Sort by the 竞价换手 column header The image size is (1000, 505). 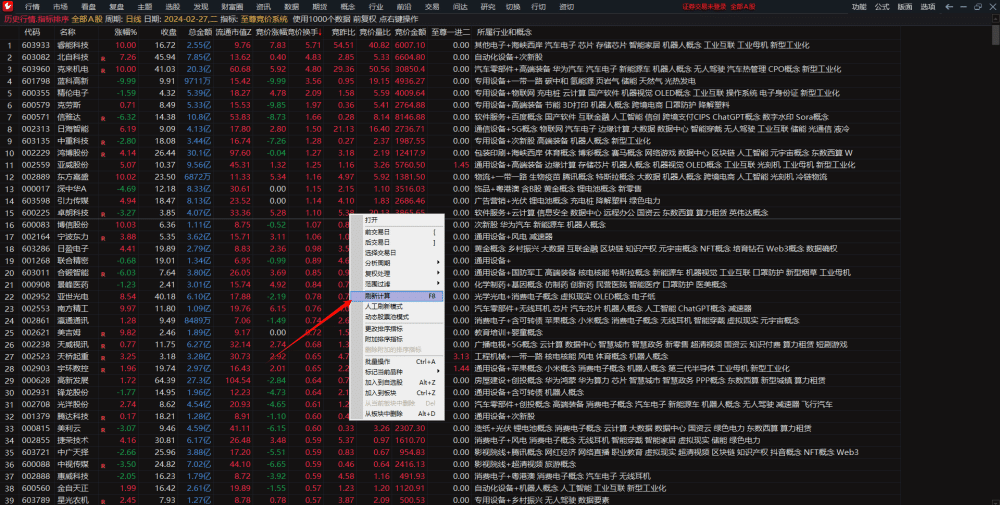click(x=305, y=32)
